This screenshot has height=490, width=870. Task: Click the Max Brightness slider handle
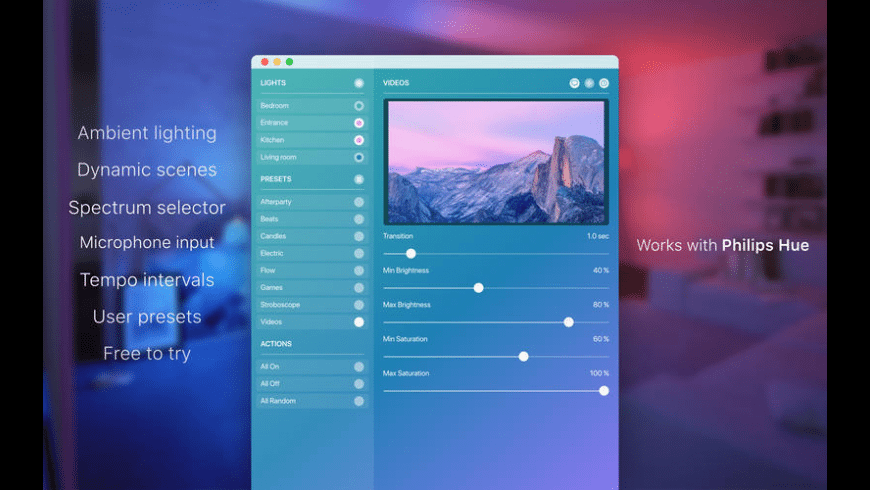[x=569, y=322]
